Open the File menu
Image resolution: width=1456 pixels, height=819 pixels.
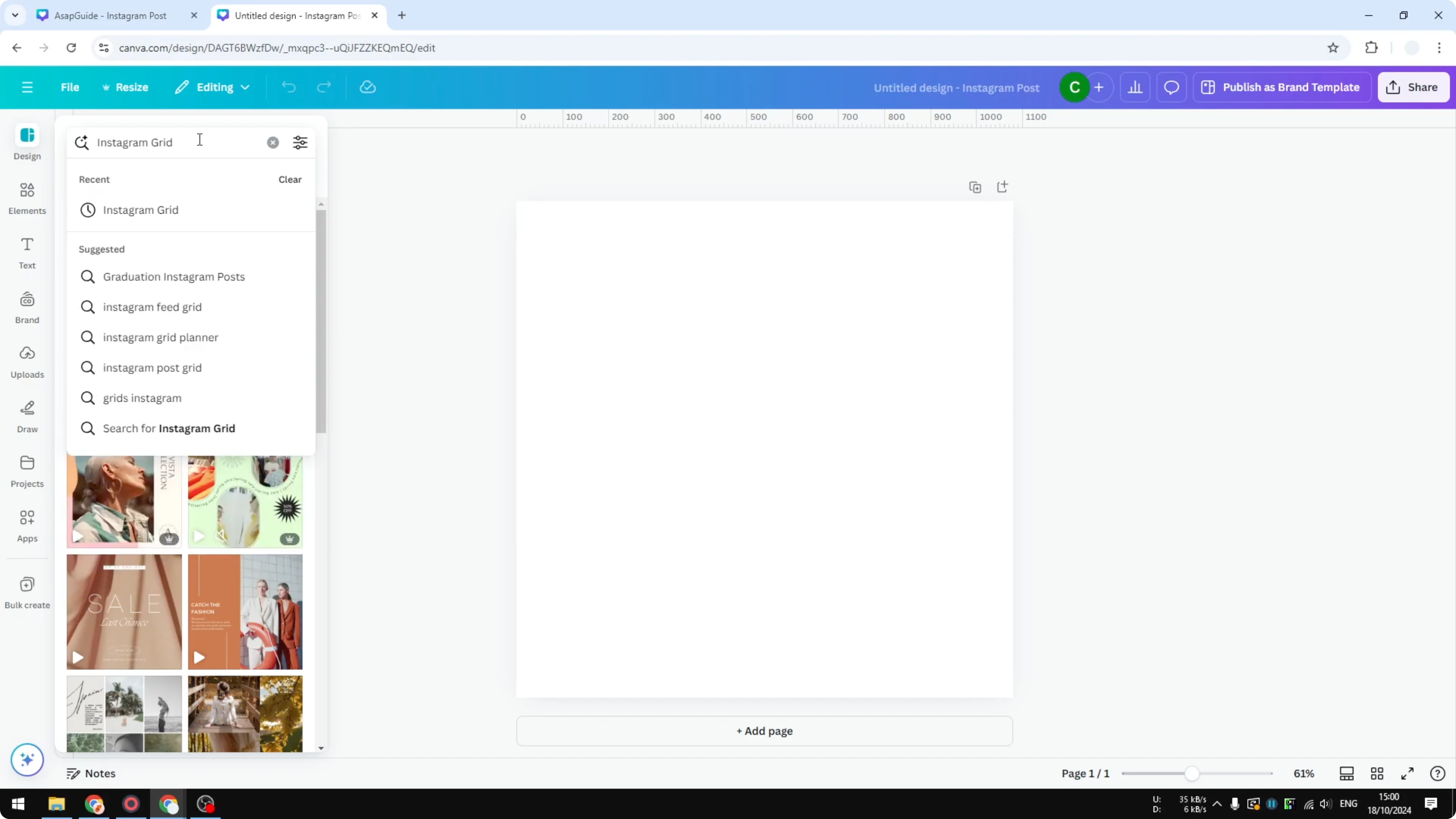pyautogui.click(x=70, y=87)
